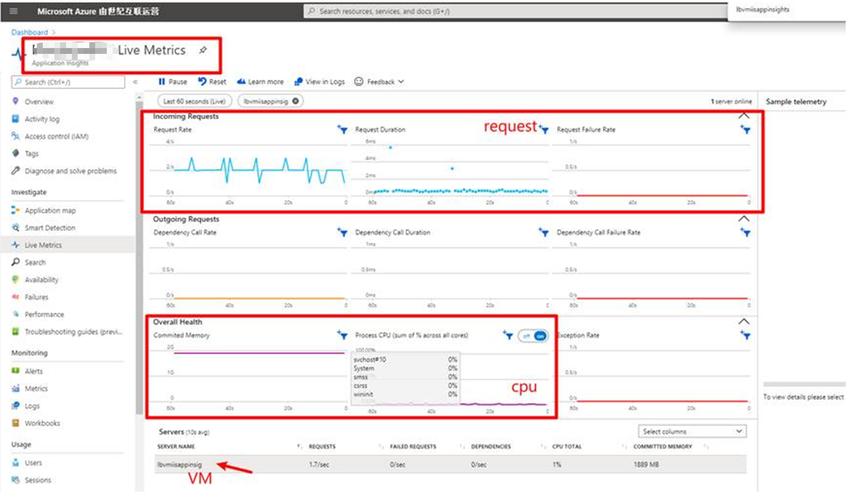The width and height of the screenshot is (852, 500).
Task: Collapse the Incoming Requests section
Action: [744, 116]
